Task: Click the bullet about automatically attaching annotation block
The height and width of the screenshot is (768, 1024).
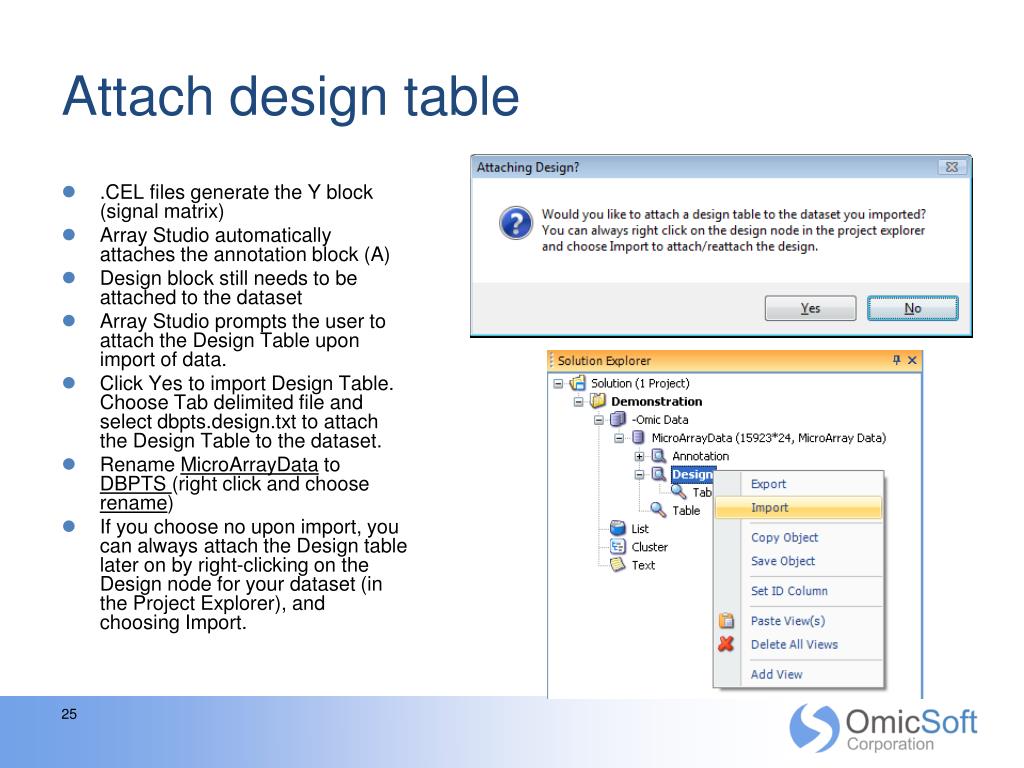Action: point(245,244)
